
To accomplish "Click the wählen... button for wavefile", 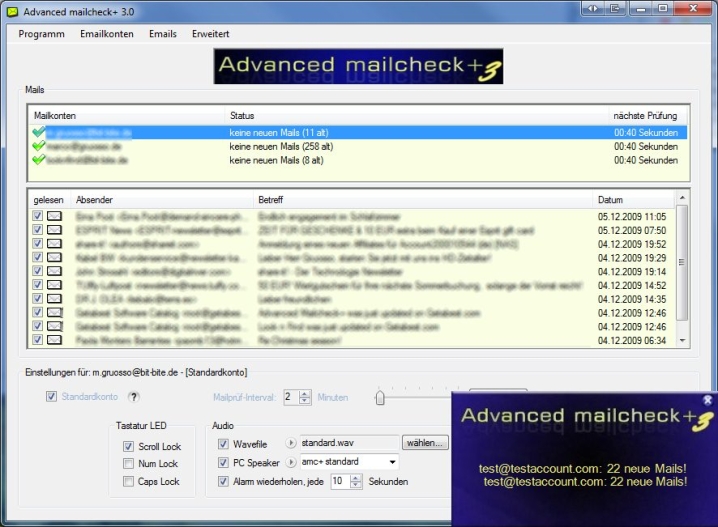I will (x=425, y=443).
